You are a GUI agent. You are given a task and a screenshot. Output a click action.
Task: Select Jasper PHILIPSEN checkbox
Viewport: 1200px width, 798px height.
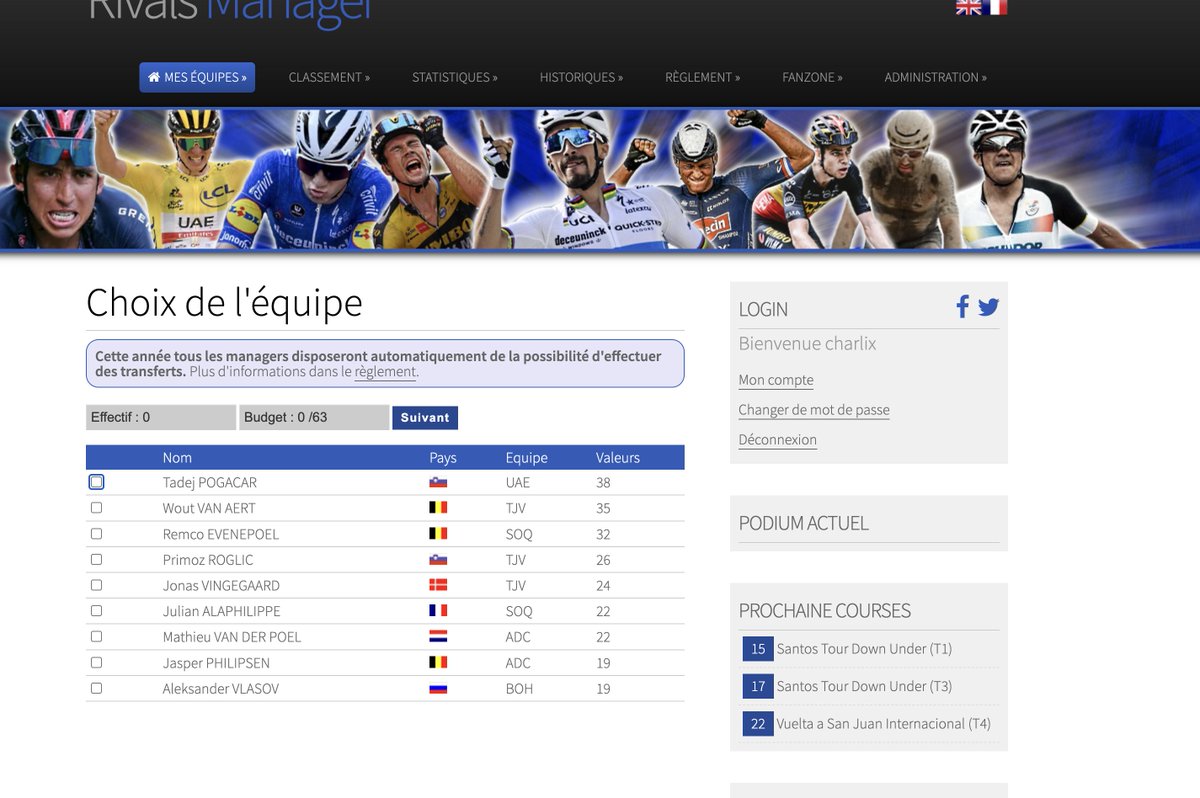click(x=96, y=662)
